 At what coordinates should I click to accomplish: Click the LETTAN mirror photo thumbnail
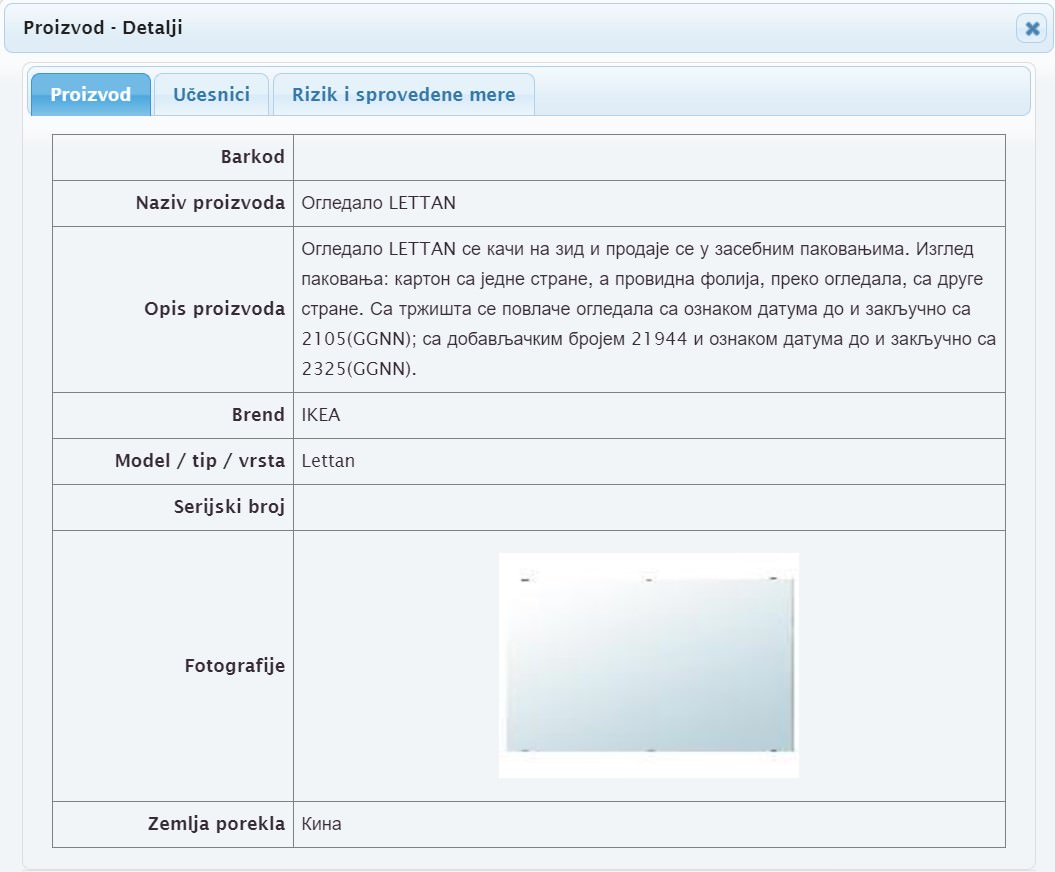click(649, 665)
